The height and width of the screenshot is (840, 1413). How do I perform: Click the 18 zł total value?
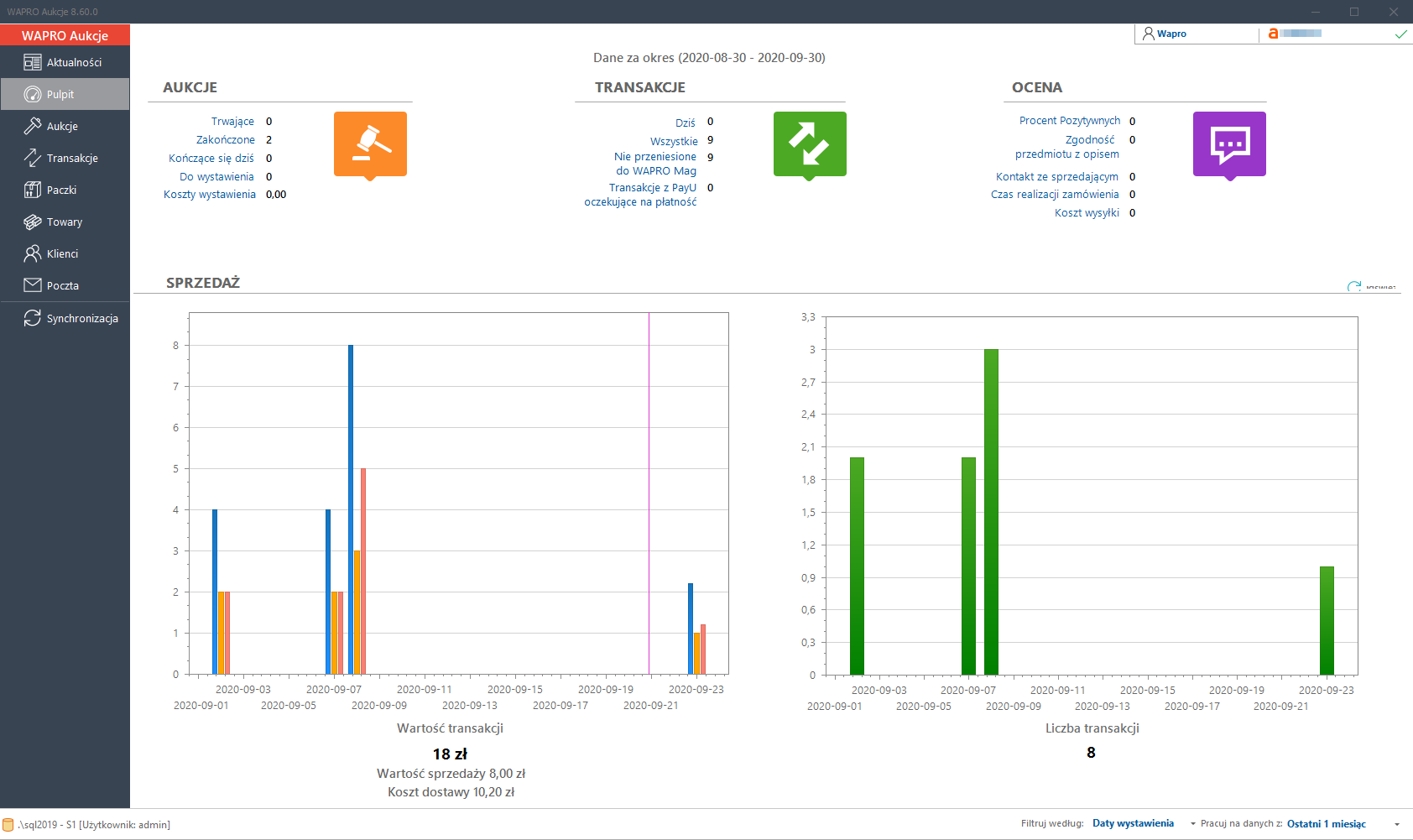coord(450,754)
